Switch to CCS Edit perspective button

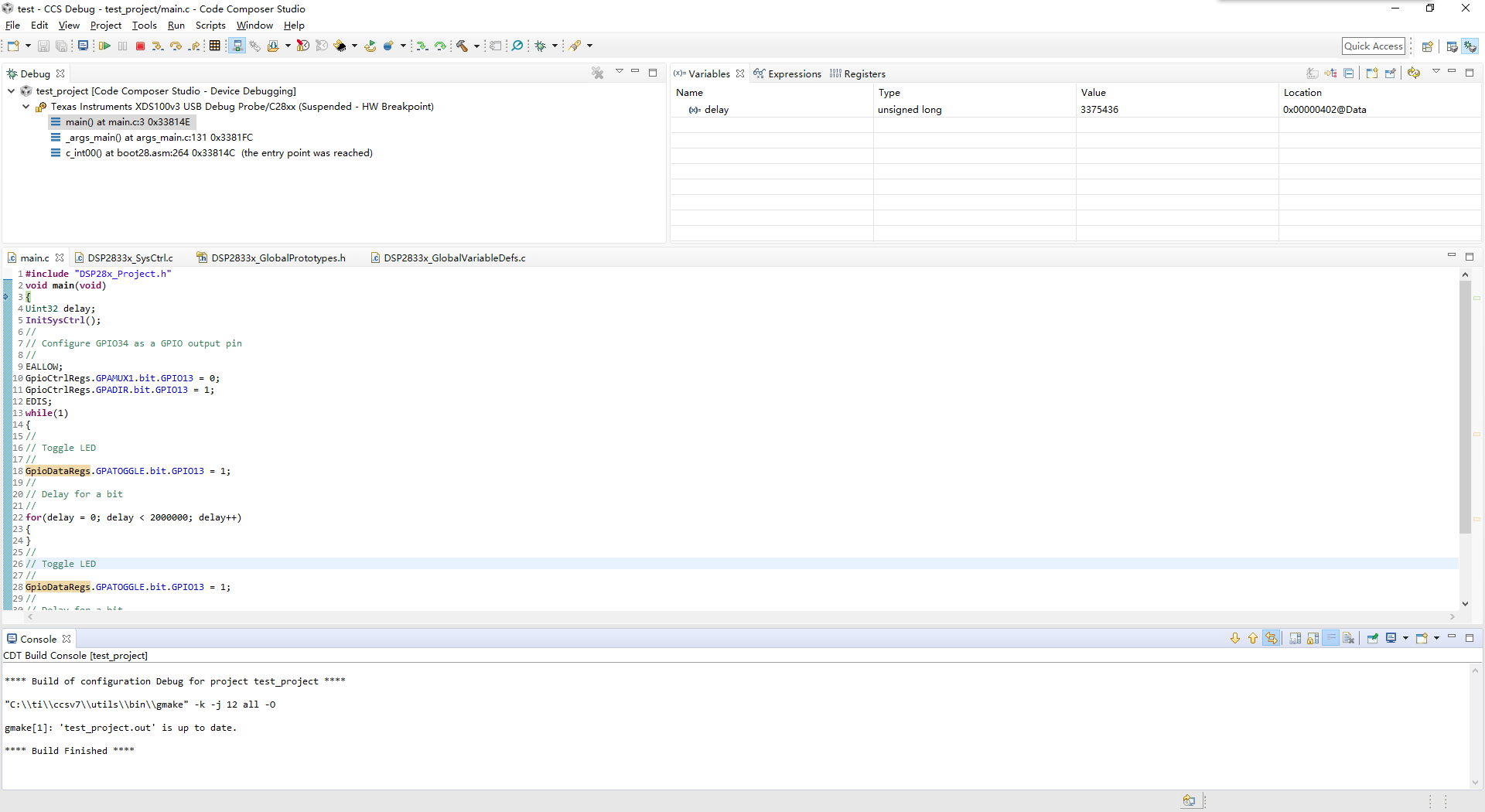pos(1452,46)
